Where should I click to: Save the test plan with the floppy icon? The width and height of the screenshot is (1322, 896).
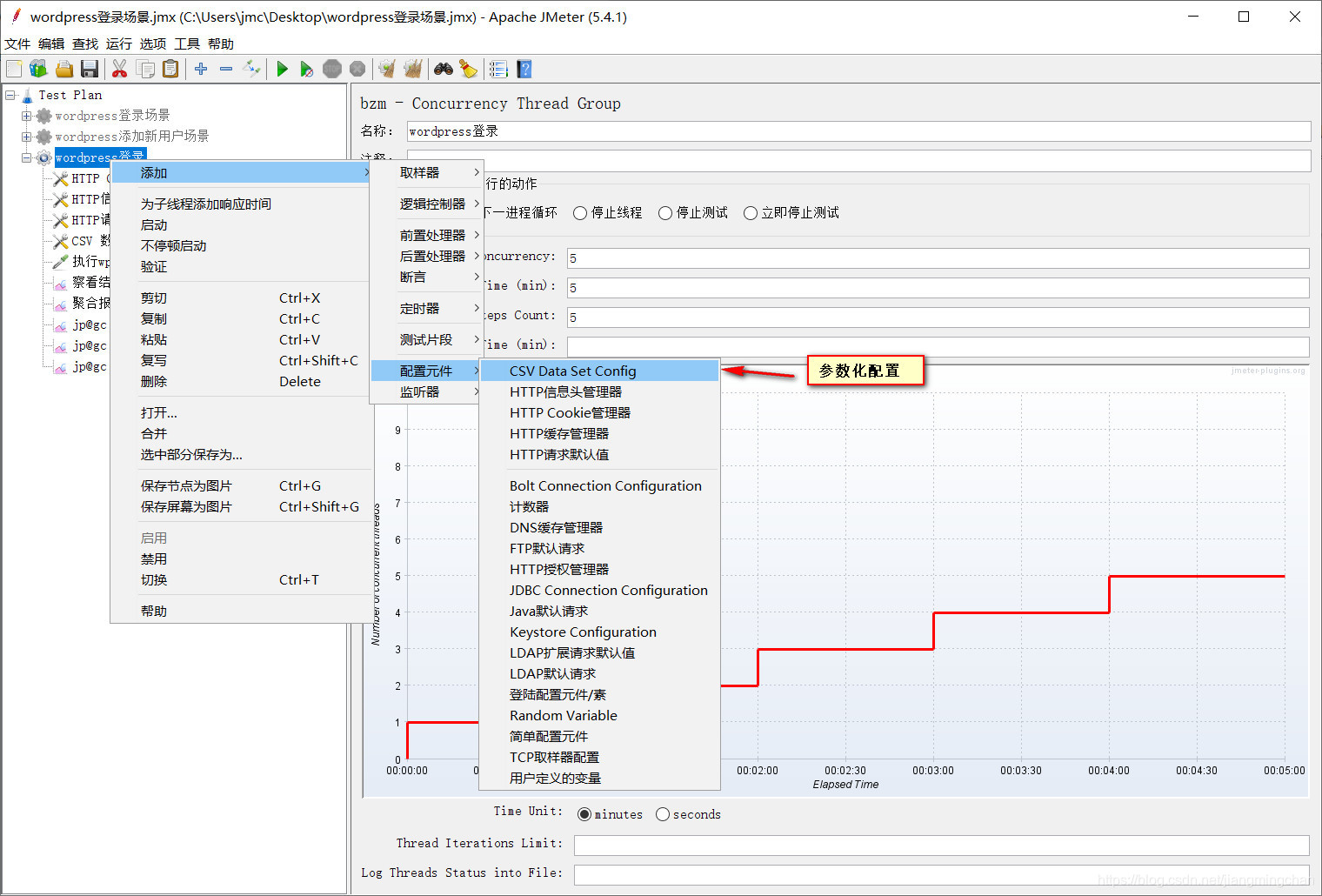pyautogui.click(x=89, y=69)
